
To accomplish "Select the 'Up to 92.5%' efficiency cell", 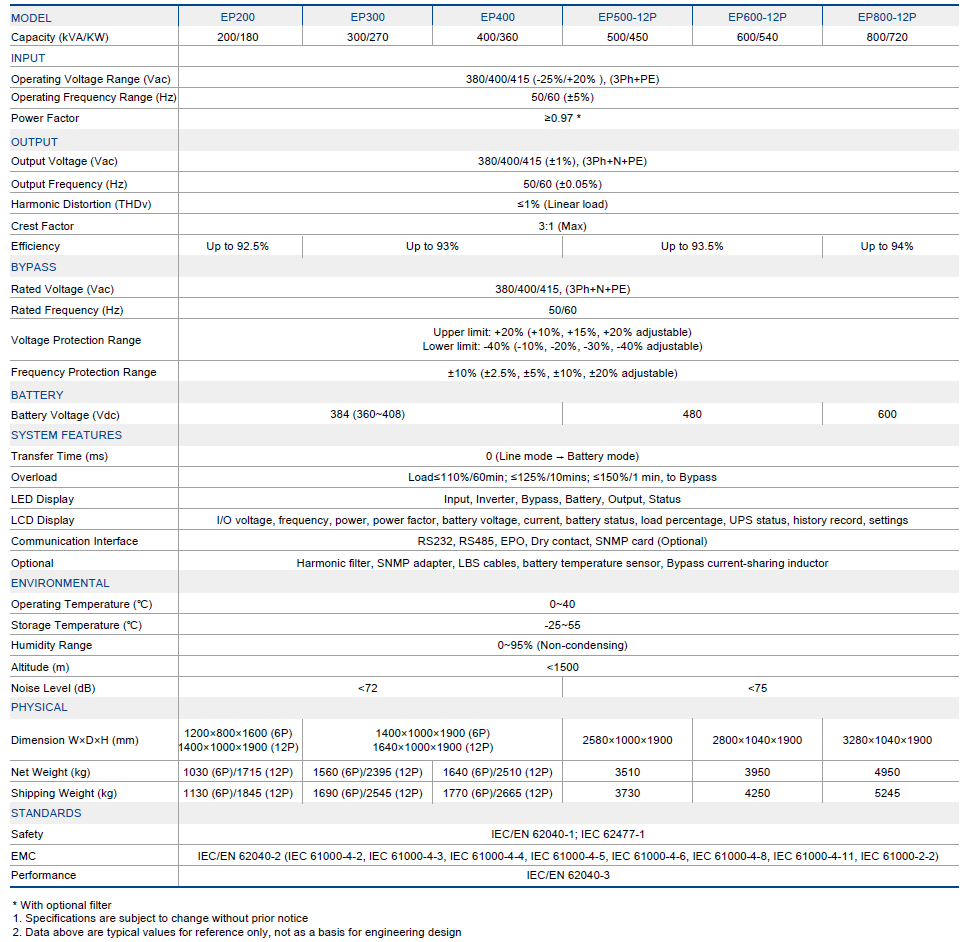I will click(238, 246).
